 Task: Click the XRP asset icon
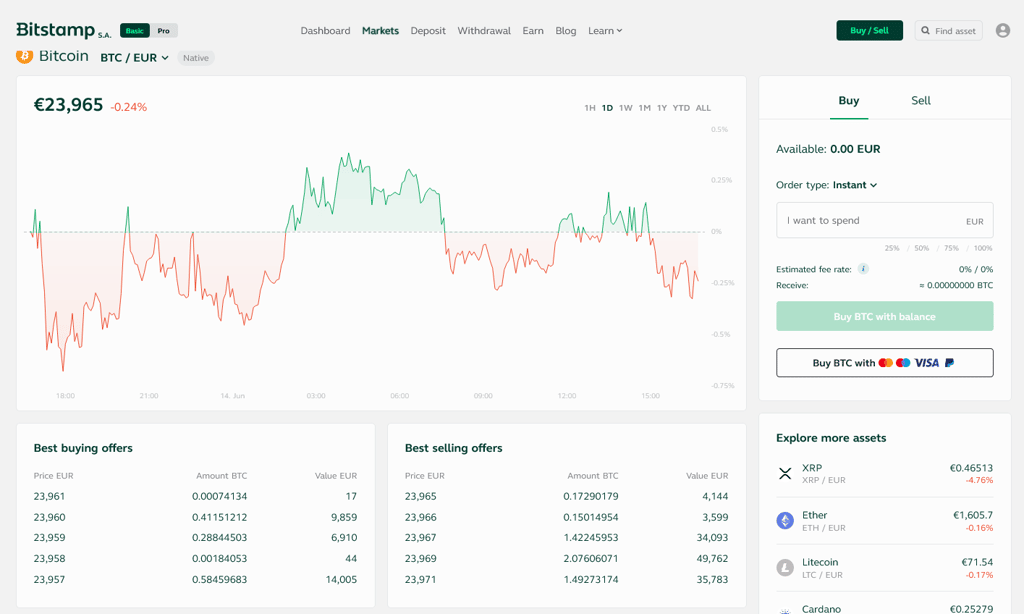pyautogui.click(x=785, y=473)
